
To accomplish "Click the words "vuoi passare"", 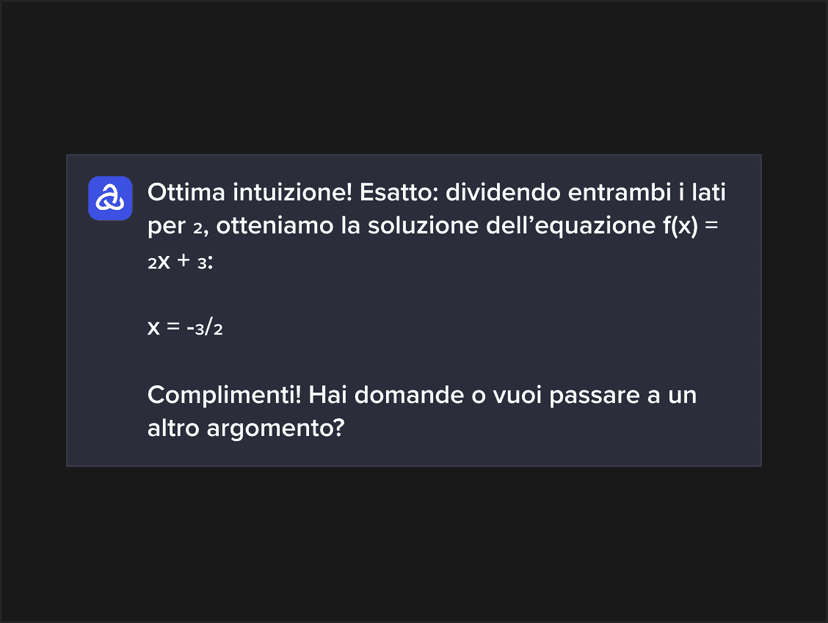I will tap(566, 395).
